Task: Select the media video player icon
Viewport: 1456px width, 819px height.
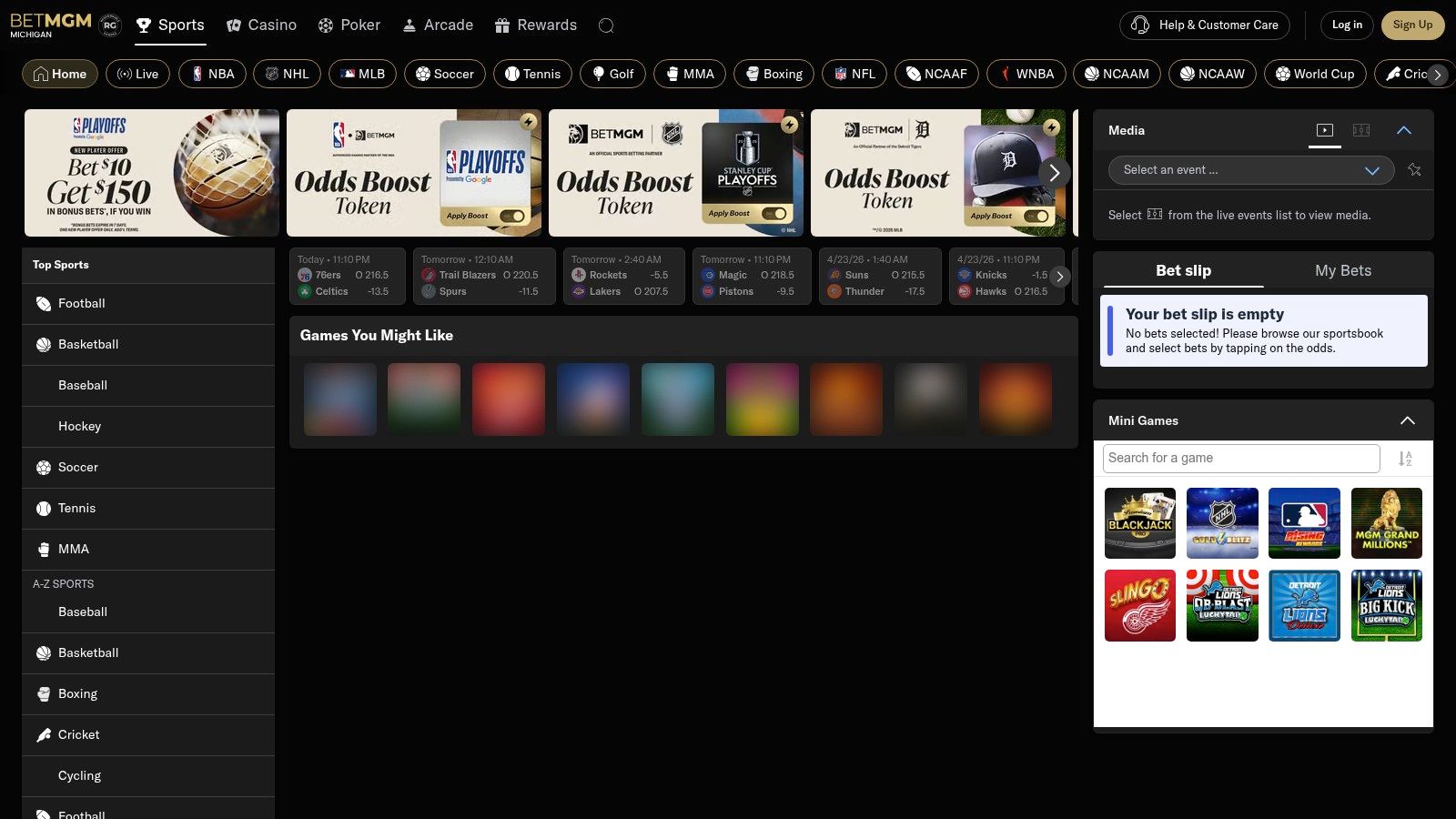Action: click(1325, 130)
